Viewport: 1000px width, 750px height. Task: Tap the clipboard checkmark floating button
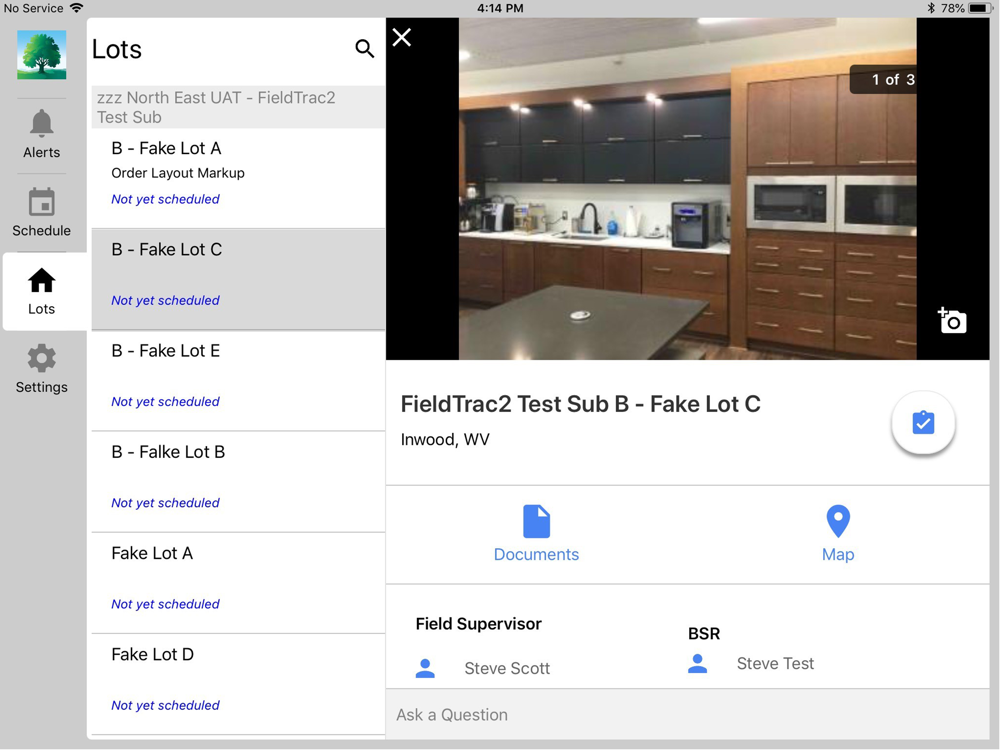pyautogui.click(x=923, y=423)
